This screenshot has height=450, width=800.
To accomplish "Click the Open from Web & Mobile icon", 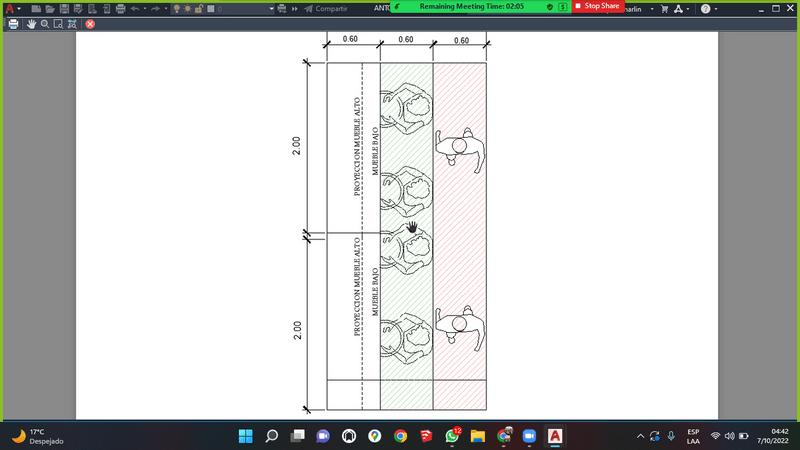I will click(92, 9).
